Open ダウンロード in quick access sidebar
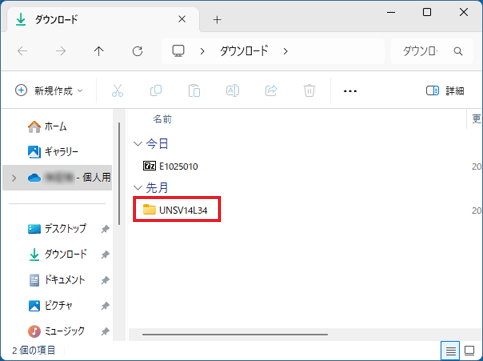483x361 pixels. [57, 254]
